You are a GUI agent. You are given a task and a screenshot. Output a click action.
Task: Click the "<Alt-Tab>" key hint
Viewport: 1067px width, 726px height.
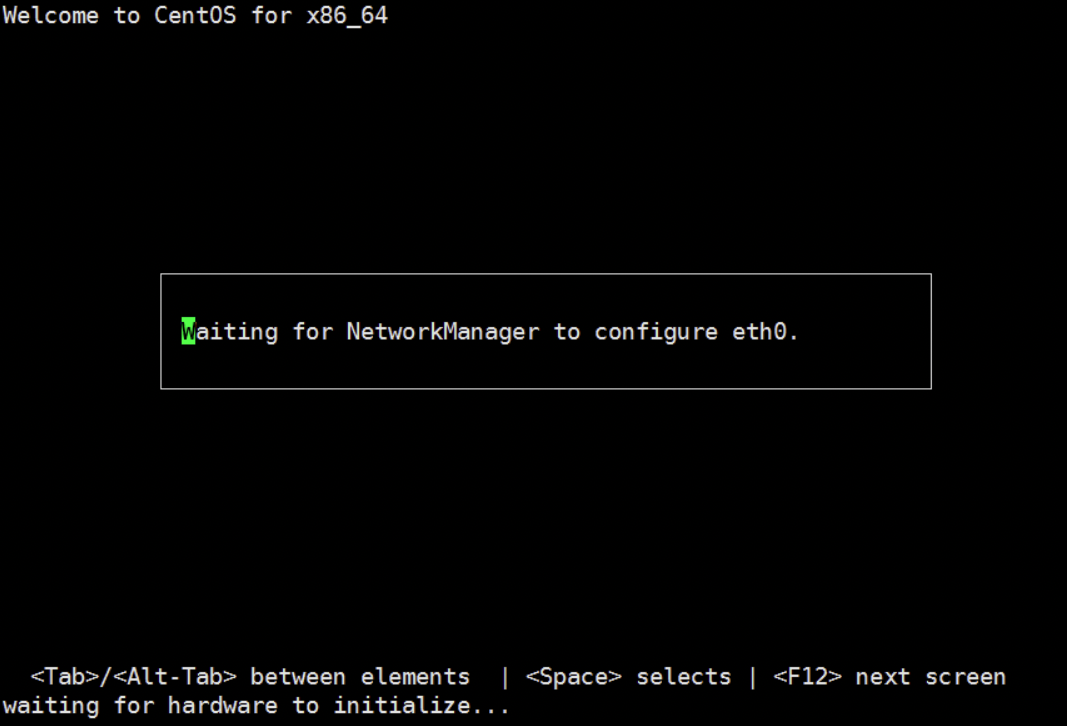click(175, 677)
